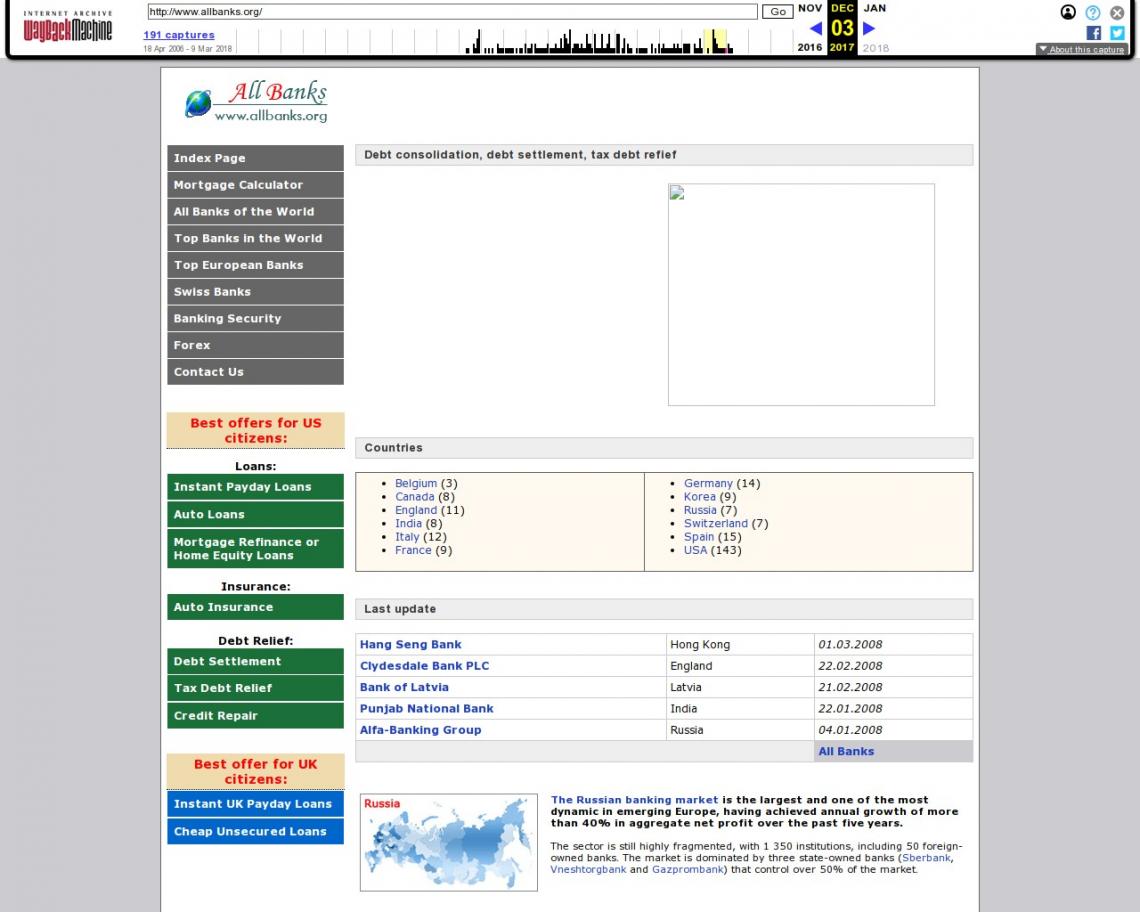Click the Wayback URL input field

pos(452,12)
